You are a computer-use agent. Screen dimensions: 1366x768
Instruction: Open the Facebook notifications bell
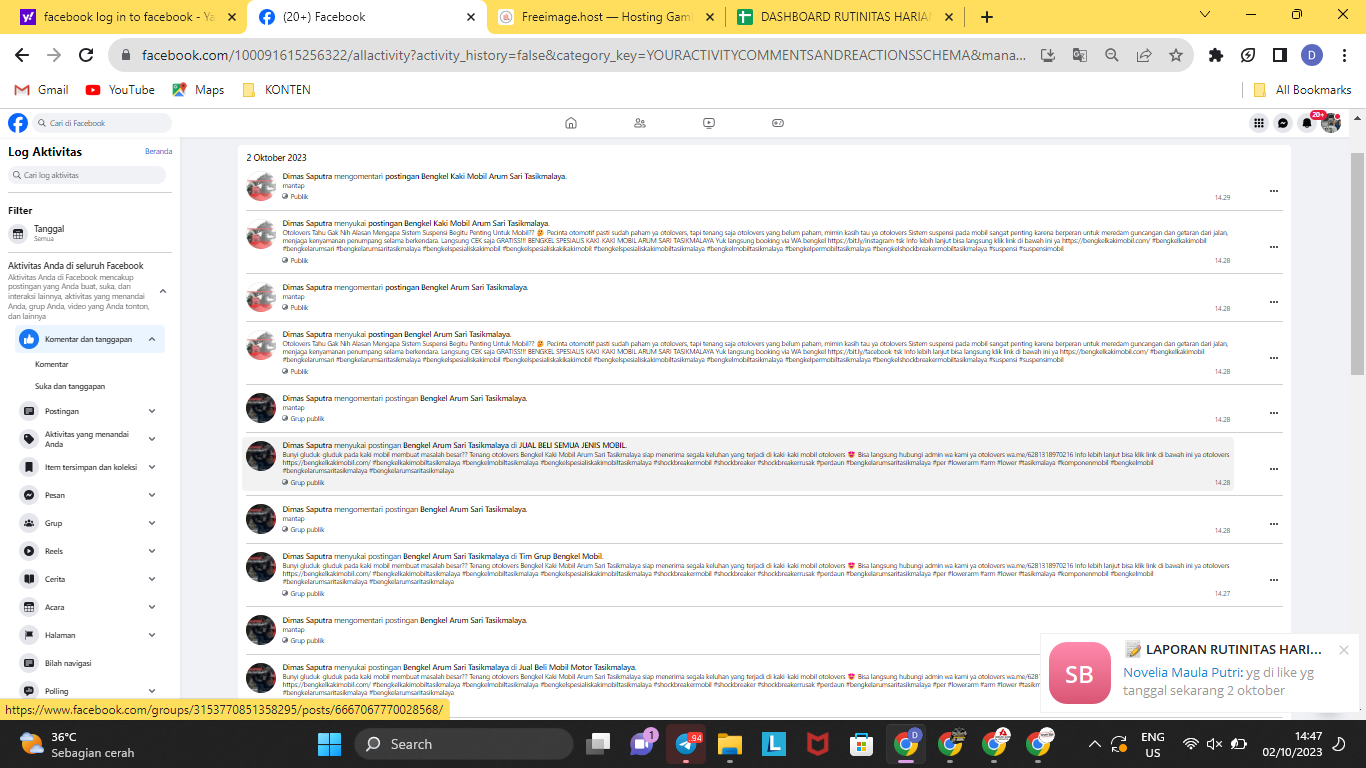pyautogui.click(x=1307, y=123)
